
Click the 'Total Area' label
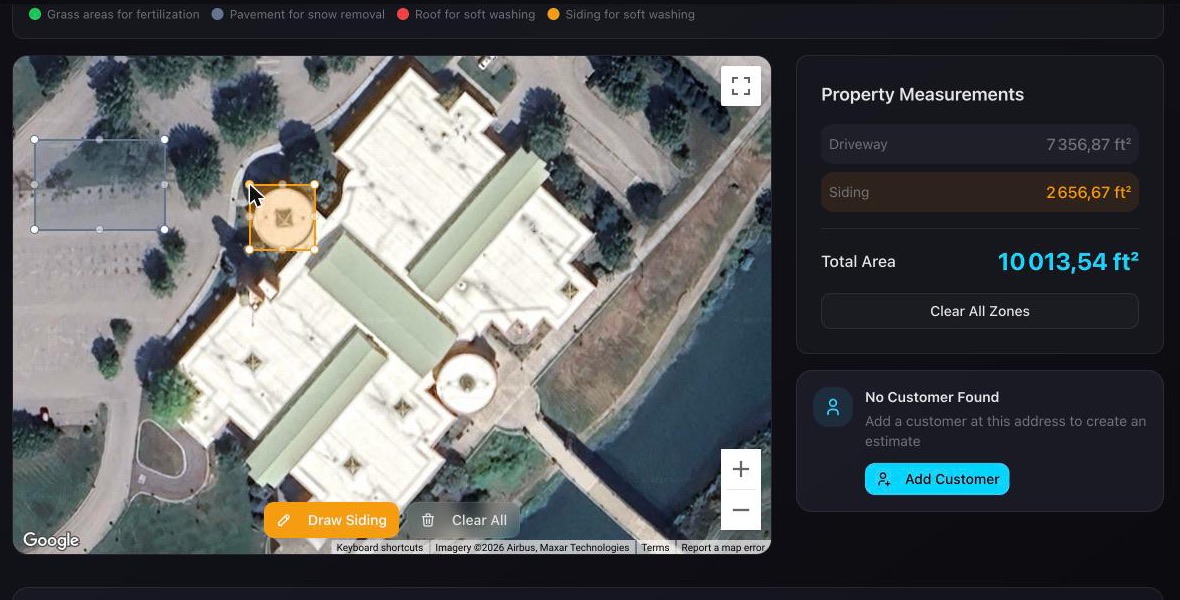tap(858, 261)
